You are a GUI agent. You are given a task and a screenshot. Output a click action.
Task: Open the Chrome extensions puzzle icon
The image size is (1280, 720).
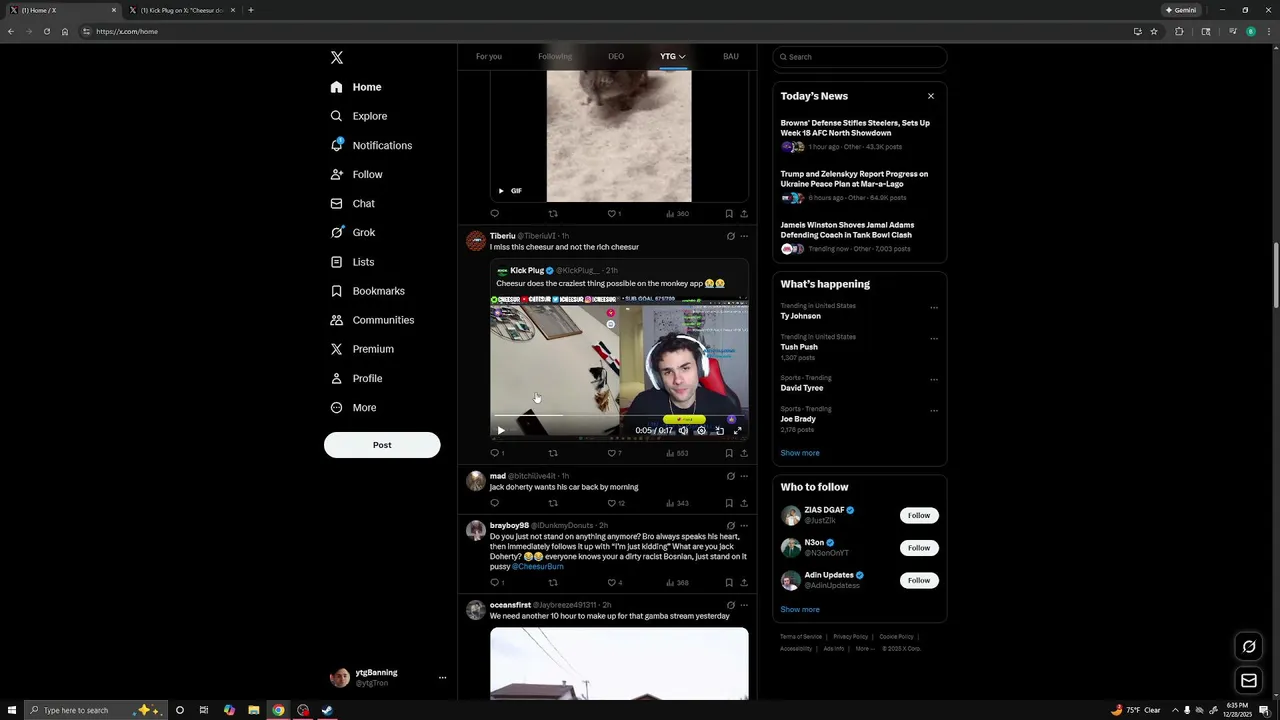[1179, 31]
